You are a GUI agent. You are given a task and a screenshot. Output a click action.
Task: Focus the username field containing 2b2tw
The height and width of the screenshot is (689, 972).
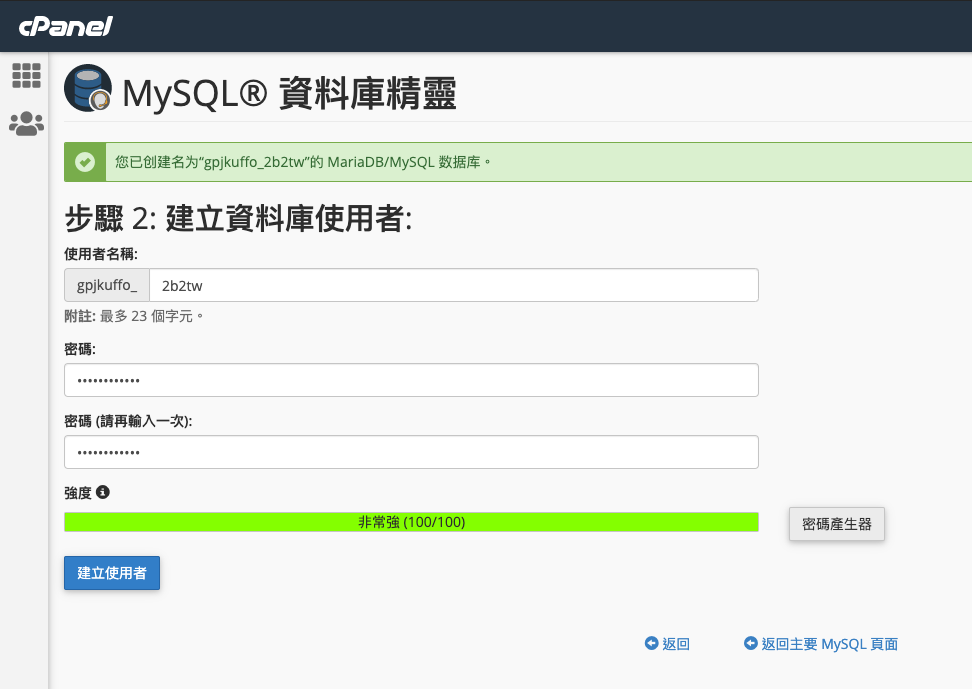[x=454, y=285]
